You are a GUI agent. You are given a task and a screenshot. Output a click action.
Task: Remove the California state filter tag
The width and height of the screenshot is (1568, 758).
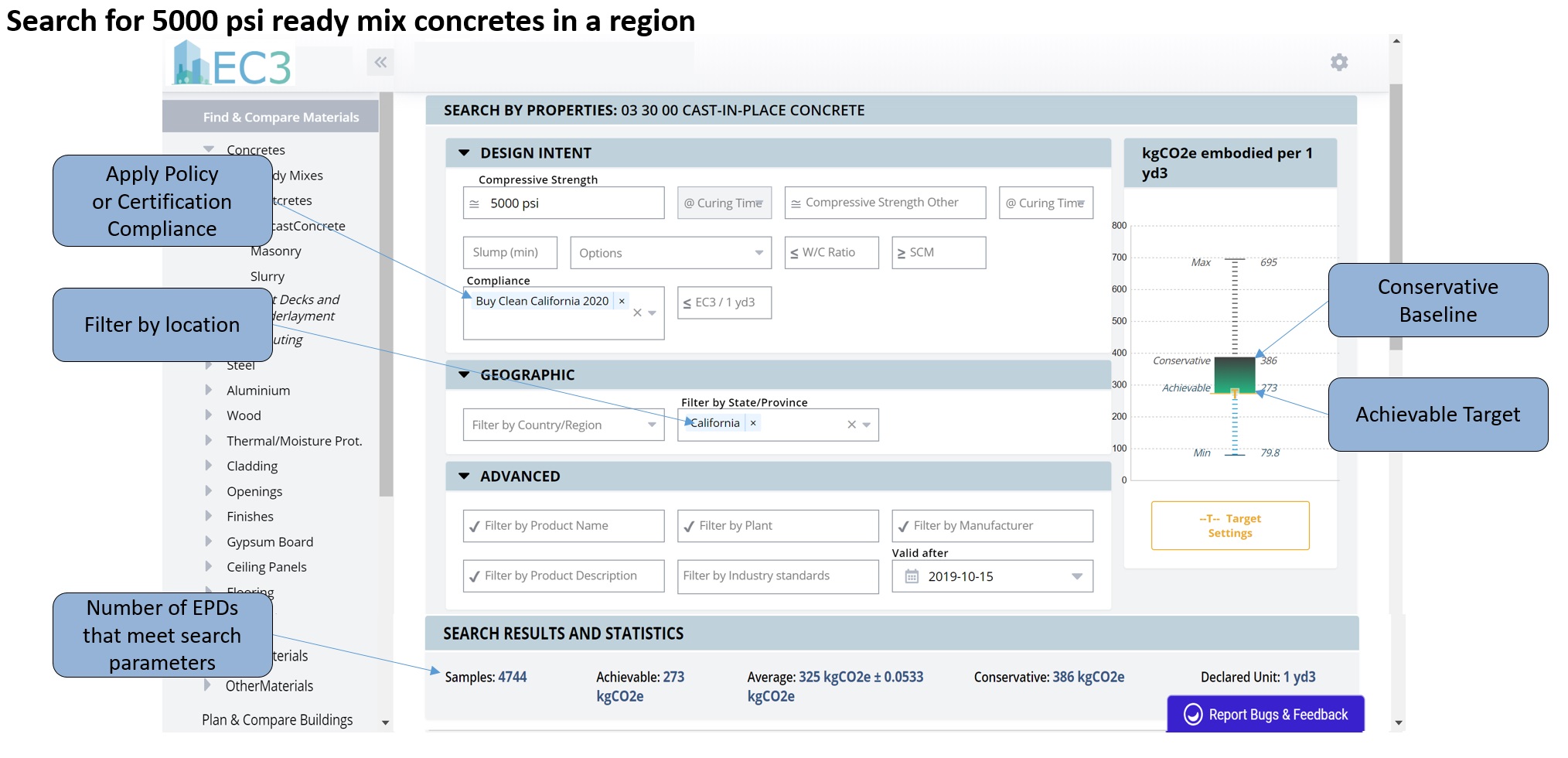point(753,423)
